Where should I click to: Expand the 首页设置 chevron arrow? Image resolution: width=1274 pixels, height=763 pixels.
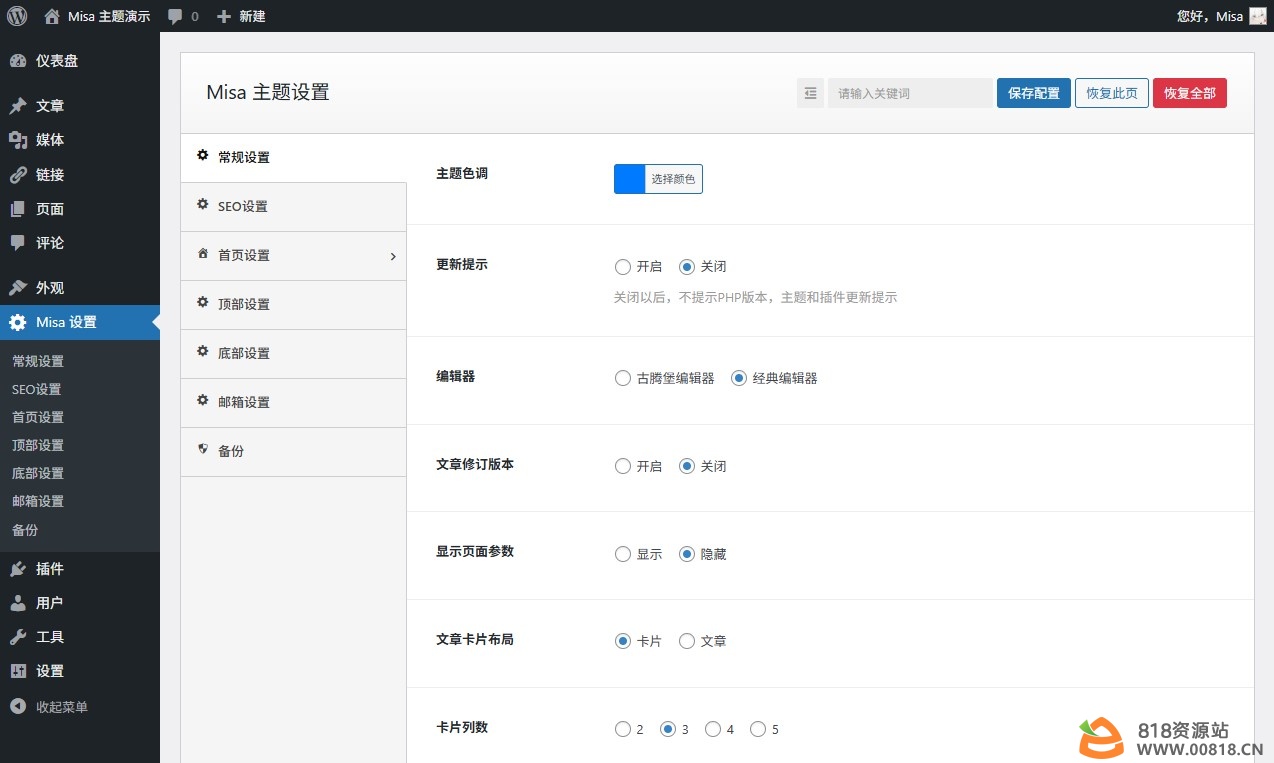coord(393,256)
